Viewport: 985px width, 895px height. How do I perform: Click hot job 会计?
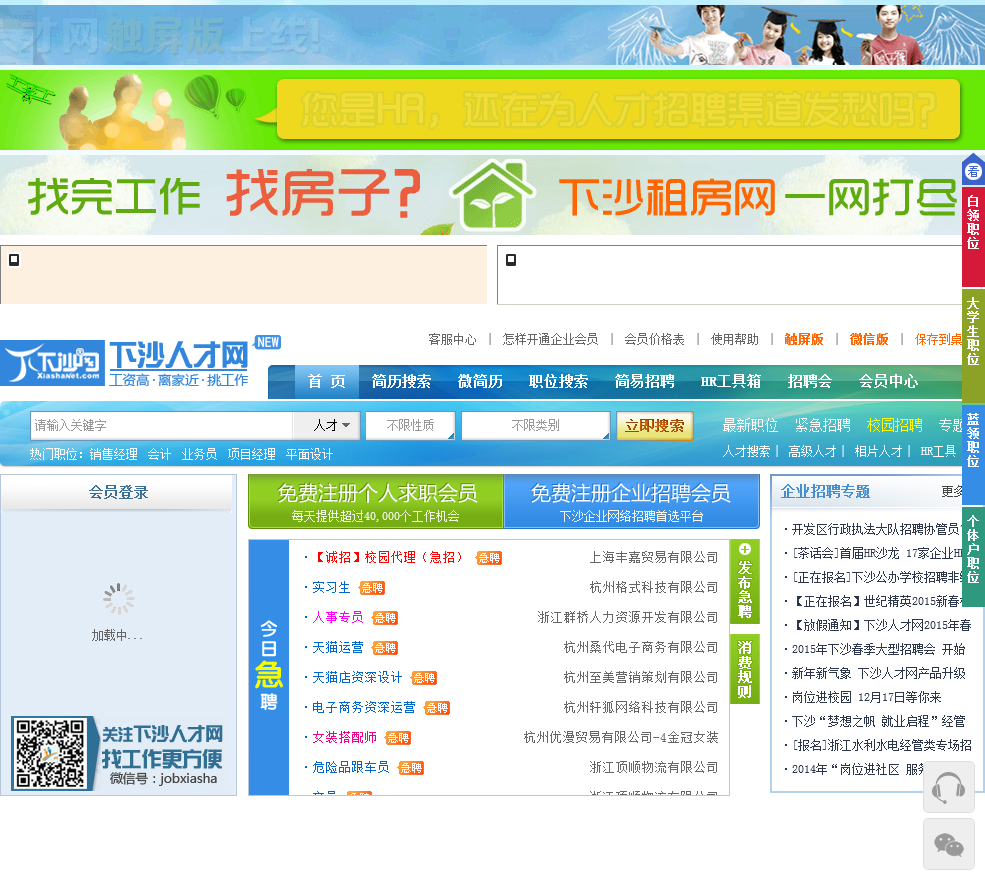159,455
